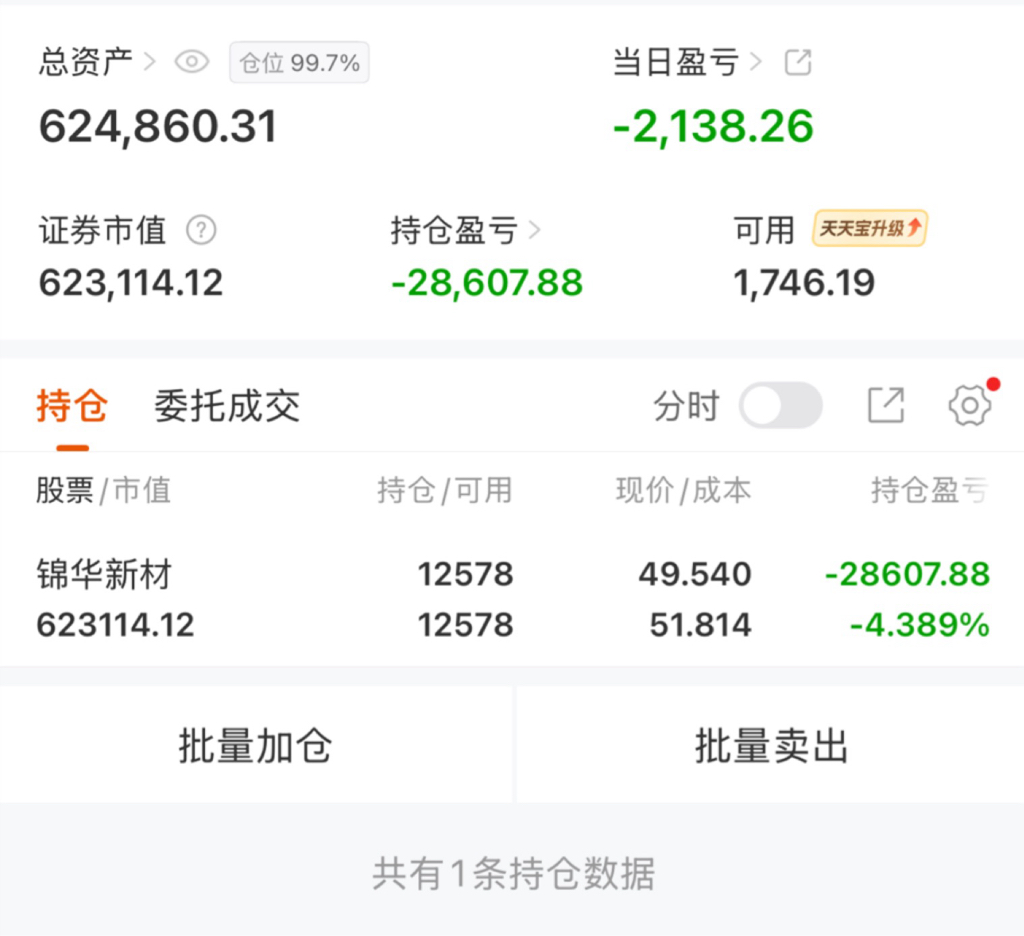The height and width of the screenshot is (936, 1024).
Task: Sort by 持仓盈亏 column header
Action: 930,490
